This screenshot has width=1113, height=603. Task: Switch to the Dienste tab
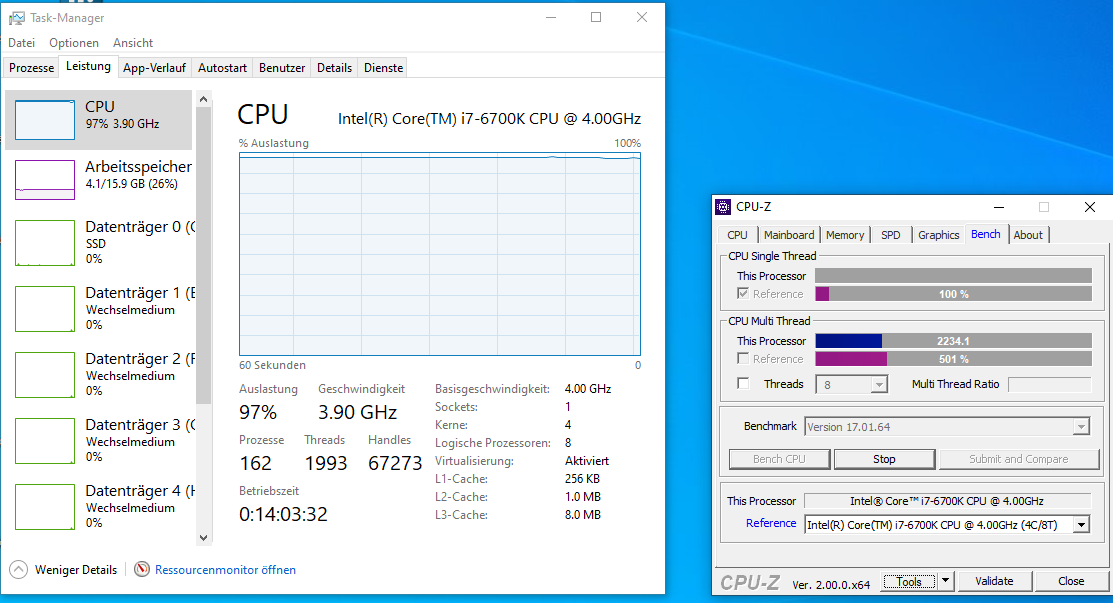click(383, 67)
